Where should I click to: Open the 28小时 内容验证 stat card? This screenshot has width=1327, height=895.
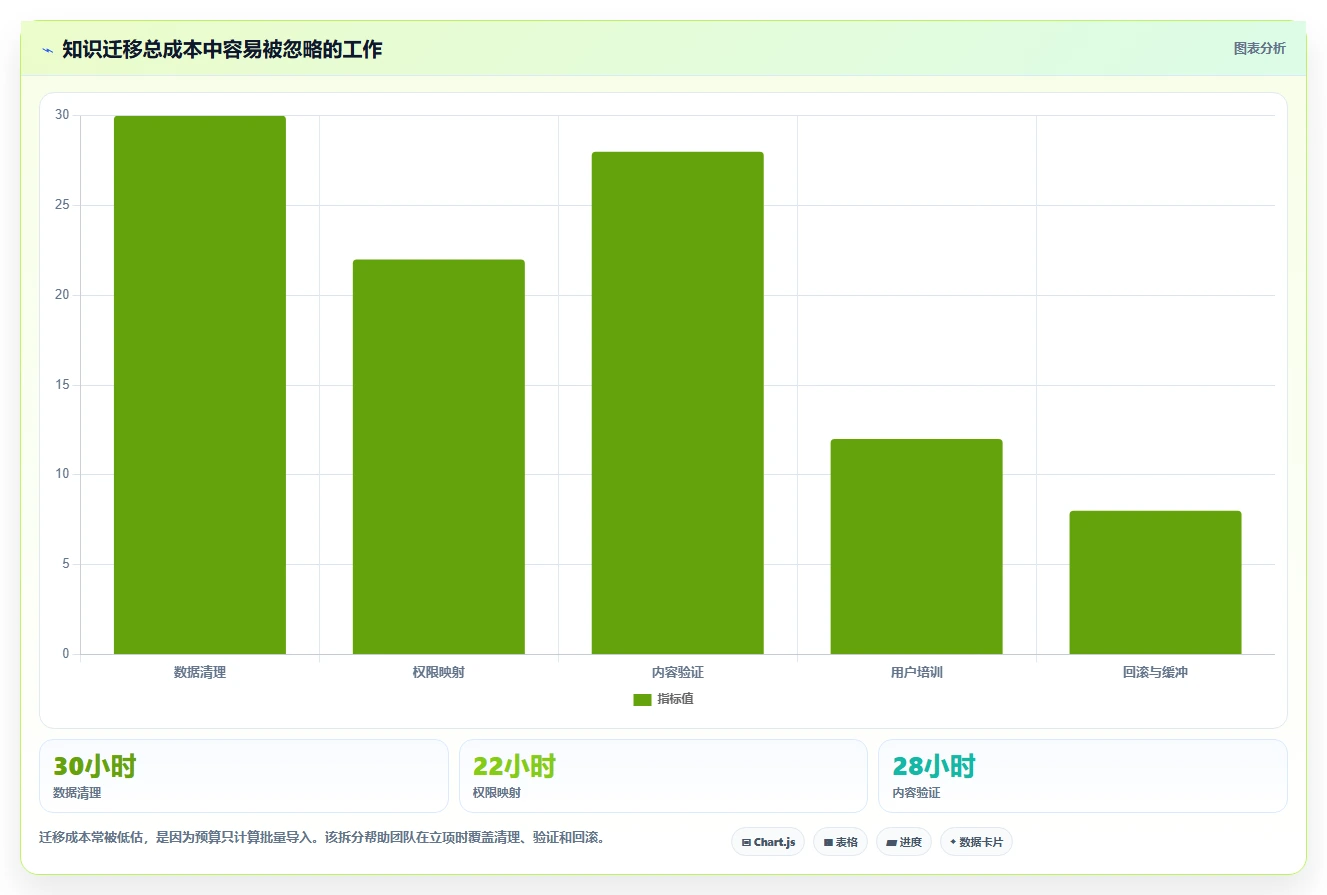tap(1083, 776)
